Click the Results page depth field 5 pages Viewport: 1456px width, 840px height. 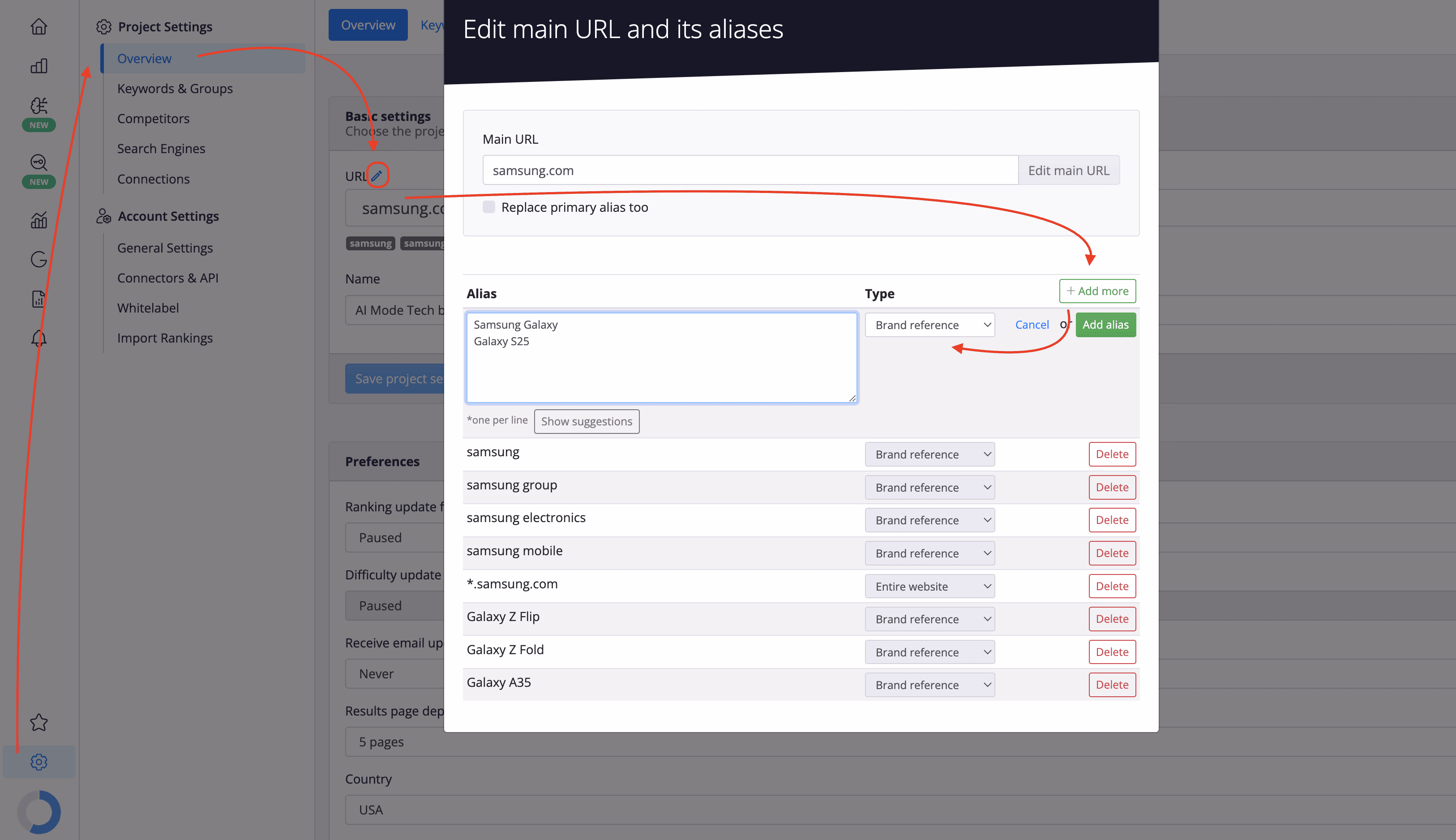click(900, 741)
